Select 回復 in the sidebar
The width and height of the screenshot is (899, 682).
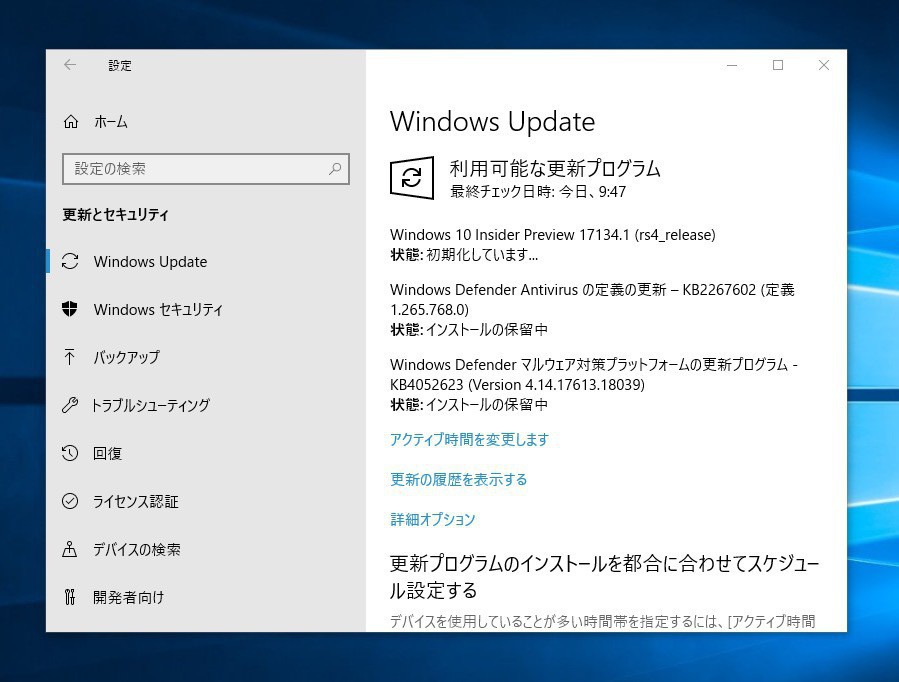click(108, 453)
